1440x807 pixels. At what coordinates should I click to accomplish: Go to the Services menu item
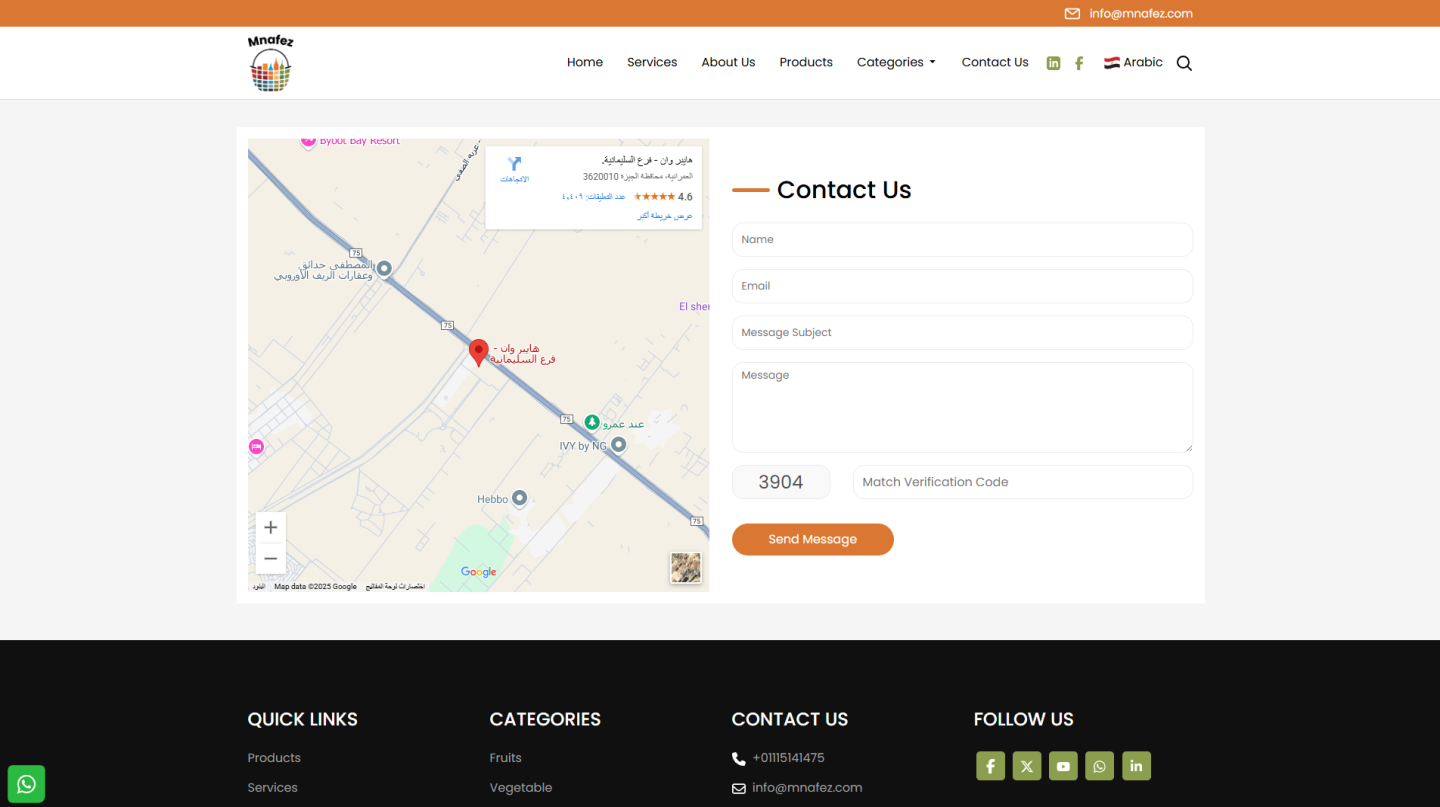point(652,62)
